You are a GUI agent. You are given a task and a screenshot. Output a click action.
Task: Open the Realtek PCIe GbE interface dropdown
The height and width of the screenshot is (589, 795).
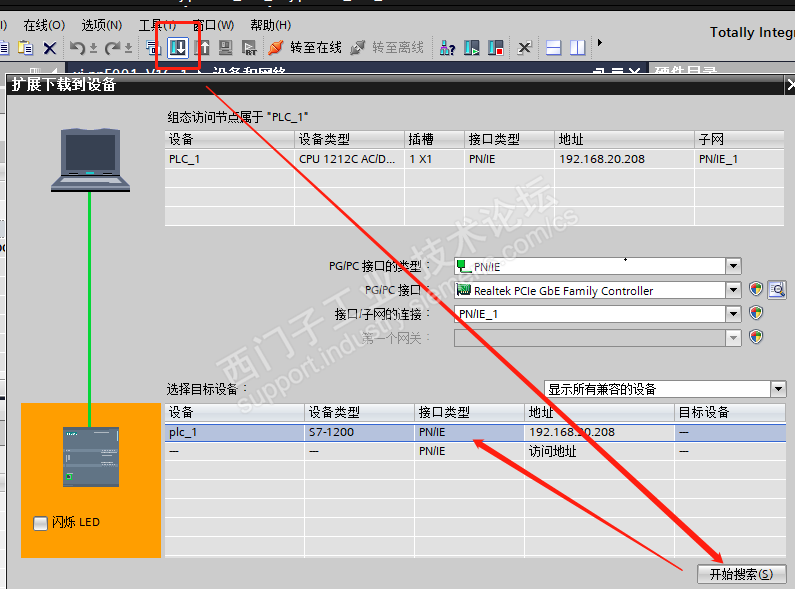(x=733, y=290)
